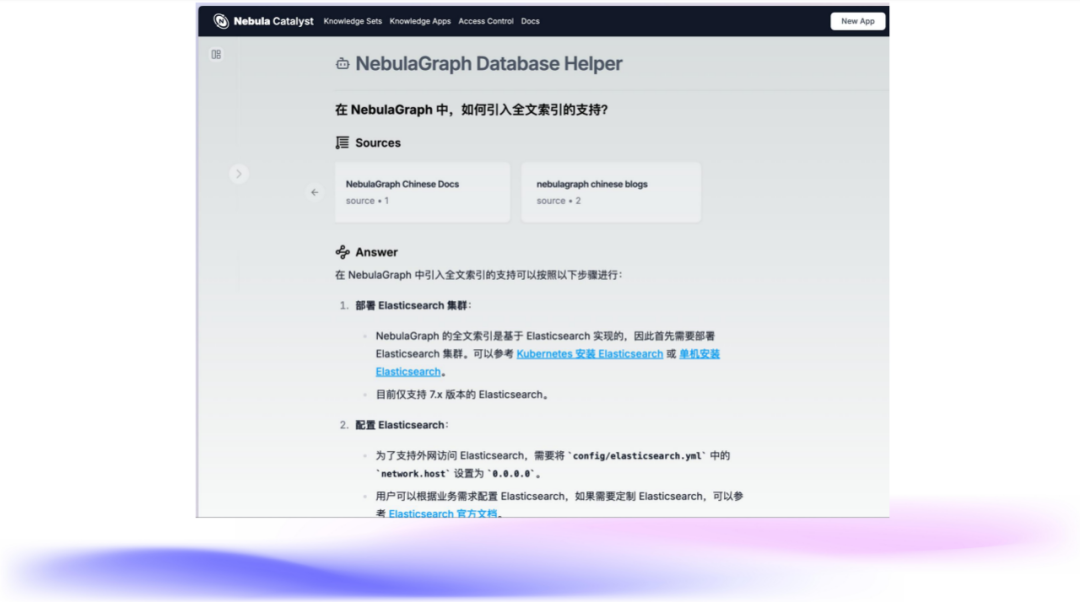This screenshot has width=1080, height=602.
Task: Open the Access Control menu
Action: (486, 21)
